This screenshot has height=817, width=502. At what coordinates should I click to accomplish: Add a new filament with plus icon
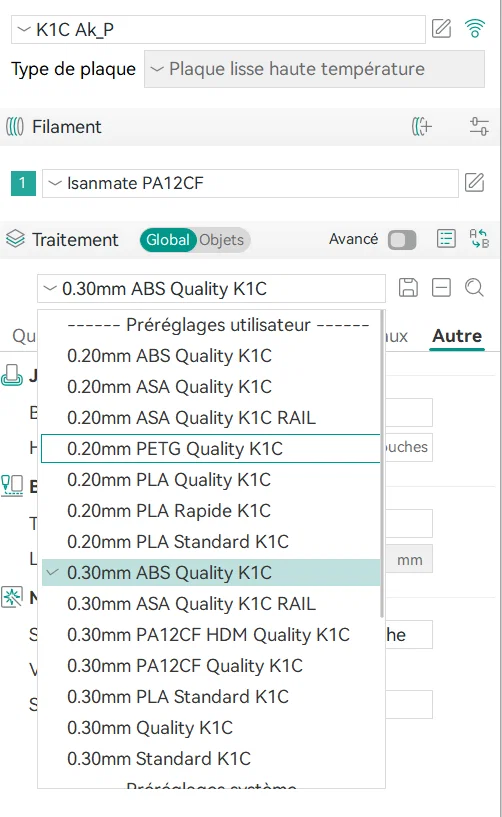click(x=421, y=126)
